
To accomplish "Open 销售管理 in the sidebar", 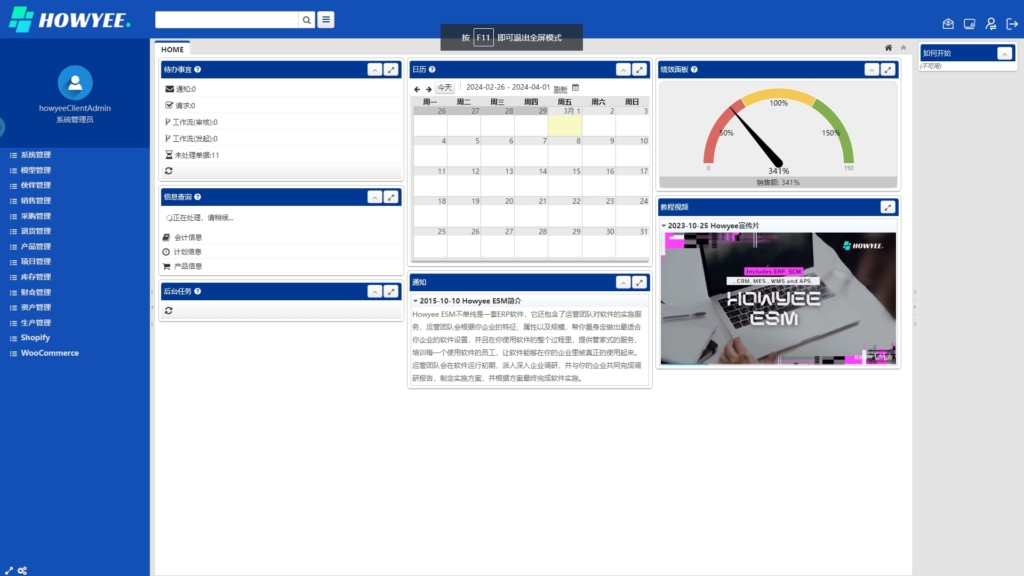I will (x=35, y=200).
